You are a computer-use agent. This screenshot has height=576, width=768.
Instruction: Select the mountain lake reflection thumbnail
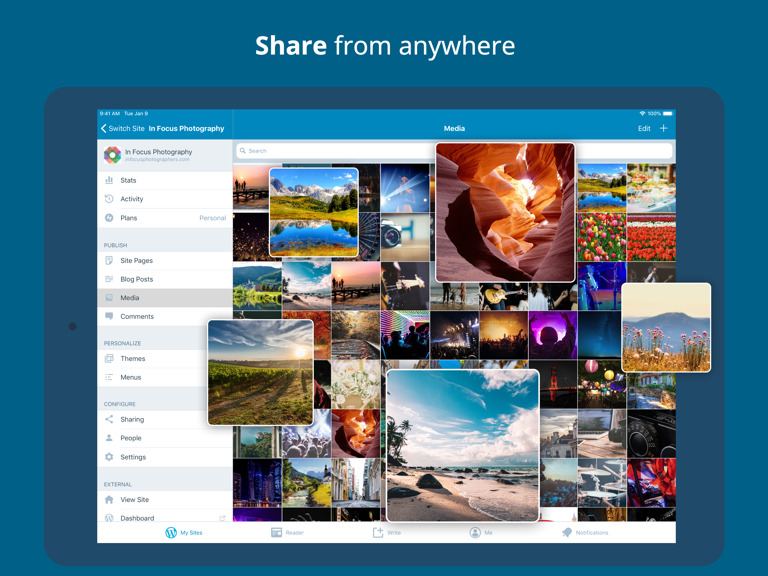pos(313,212)
